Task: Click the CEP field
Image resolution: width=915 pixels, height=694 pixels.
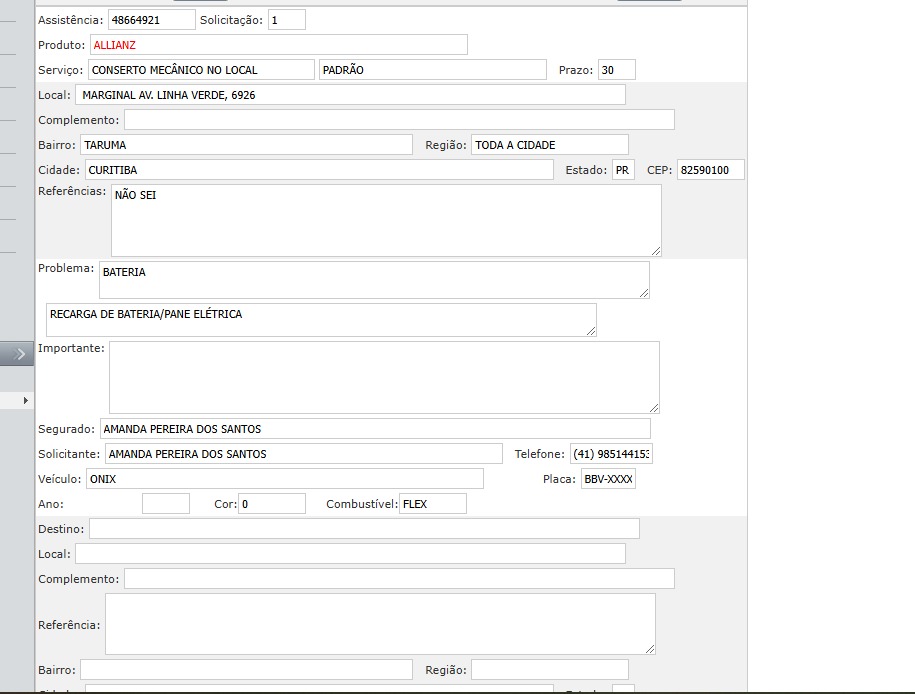Action: 710,170
